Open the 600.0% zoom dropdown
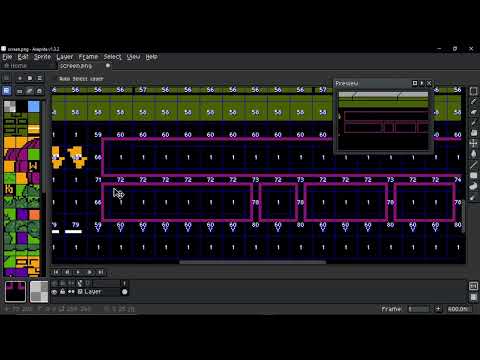This screenshot has width=480, height=360. point(459,309)
